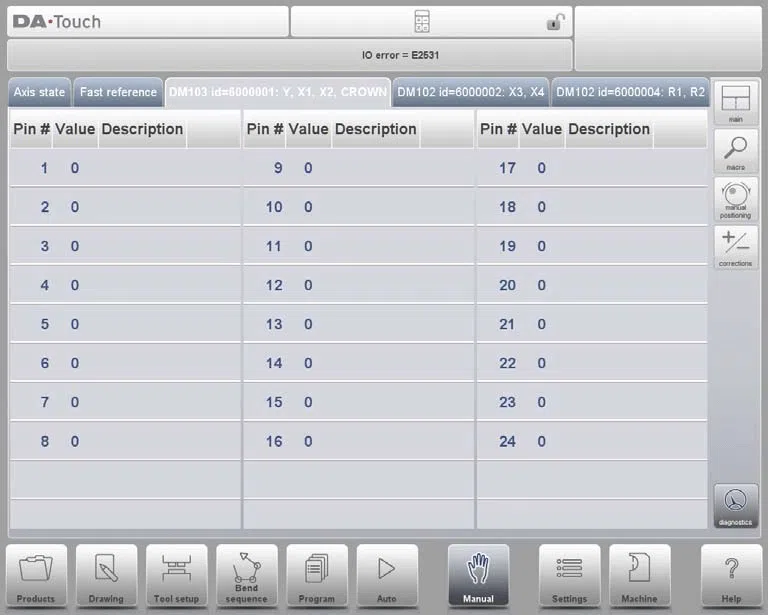768x615 pixels.
Task: Open Help question mark
Action: (731, 576)
